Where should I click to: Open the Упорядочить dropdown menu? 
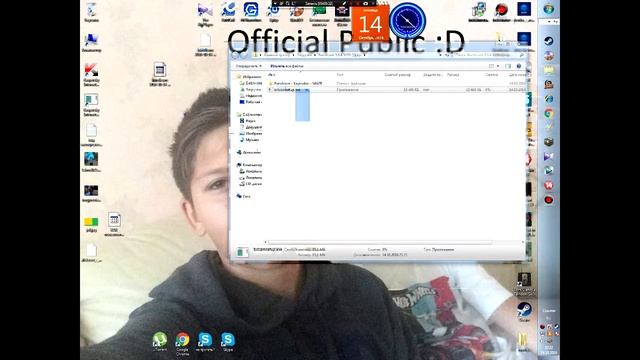[249, 66]
